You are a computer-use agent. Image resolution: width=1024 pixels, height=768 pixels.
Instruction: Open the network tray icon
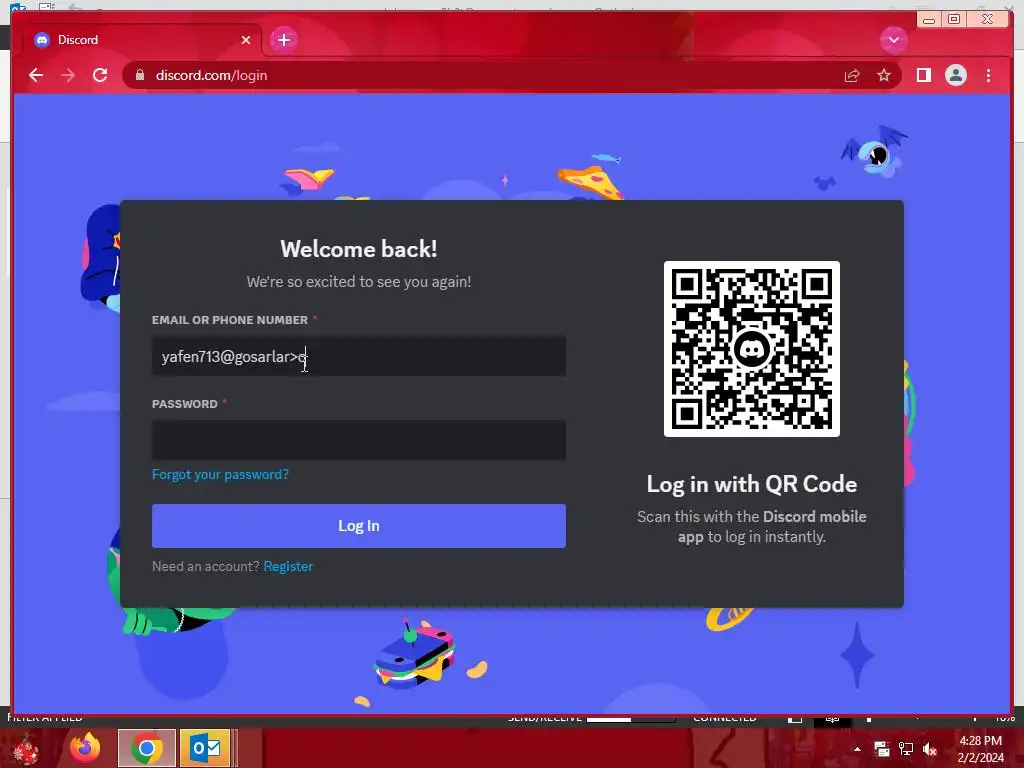coord(906,749)
